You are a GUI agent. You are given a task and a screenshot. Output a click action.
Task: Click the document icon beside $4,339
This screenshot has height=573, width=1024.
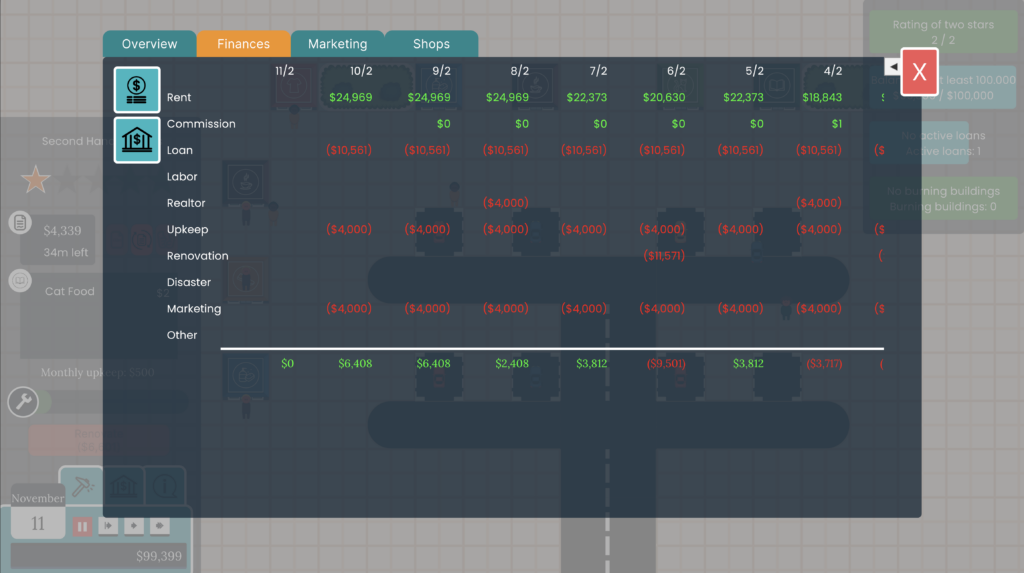click(20, 222)
